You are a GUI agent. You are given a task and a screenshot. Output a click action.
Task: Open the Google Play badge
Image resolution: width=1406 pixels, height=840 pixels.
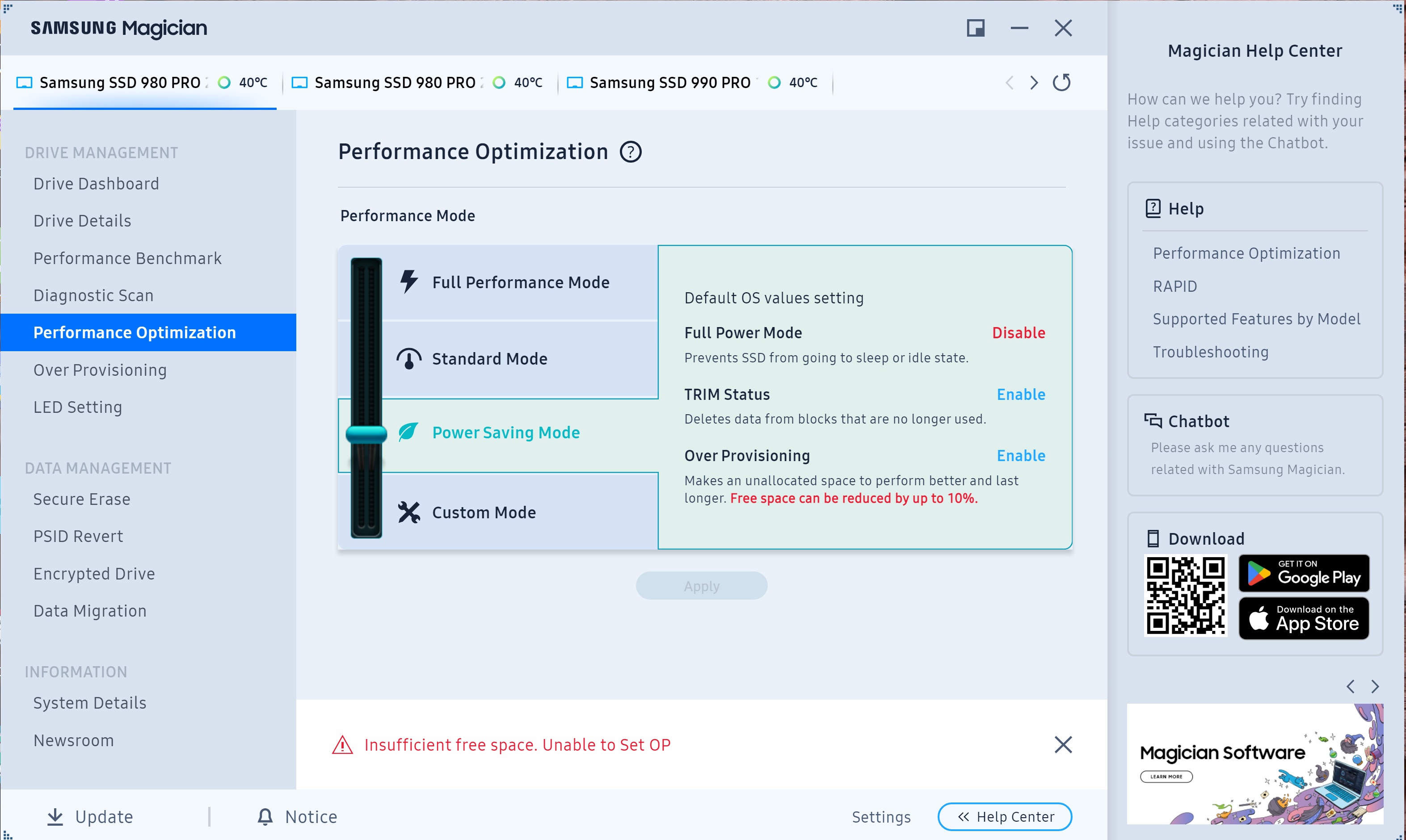pos(1304,573)
